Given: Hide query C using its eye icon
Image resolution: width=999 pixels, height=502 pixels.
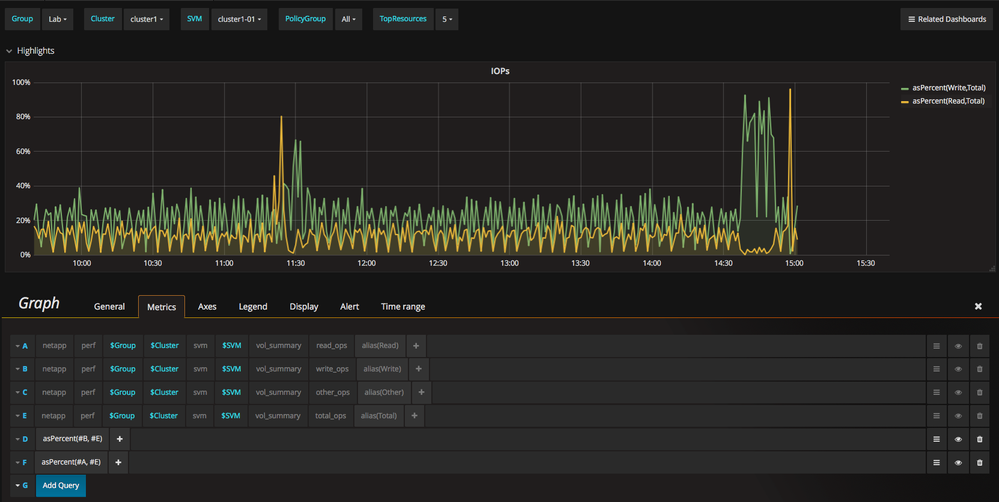Looking at the screenshot, I should coord(958,392).
